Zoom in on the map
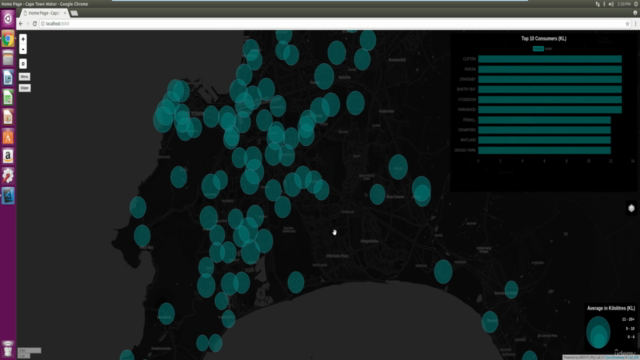640x360 pixels. pyautogui.click(x=23, y=39)
